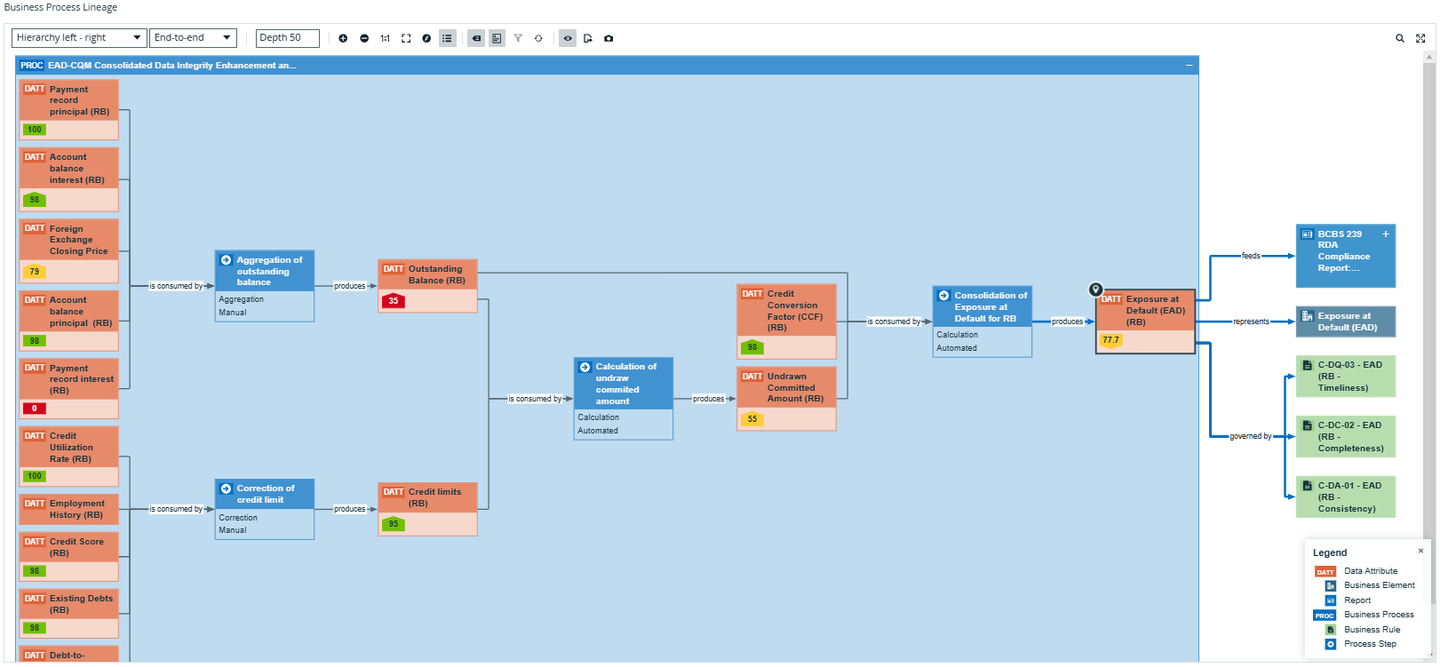Click Credit Conversion Factor (CCF) node
The height and width of the screenshot is (667, 1440).
[787, 322]
